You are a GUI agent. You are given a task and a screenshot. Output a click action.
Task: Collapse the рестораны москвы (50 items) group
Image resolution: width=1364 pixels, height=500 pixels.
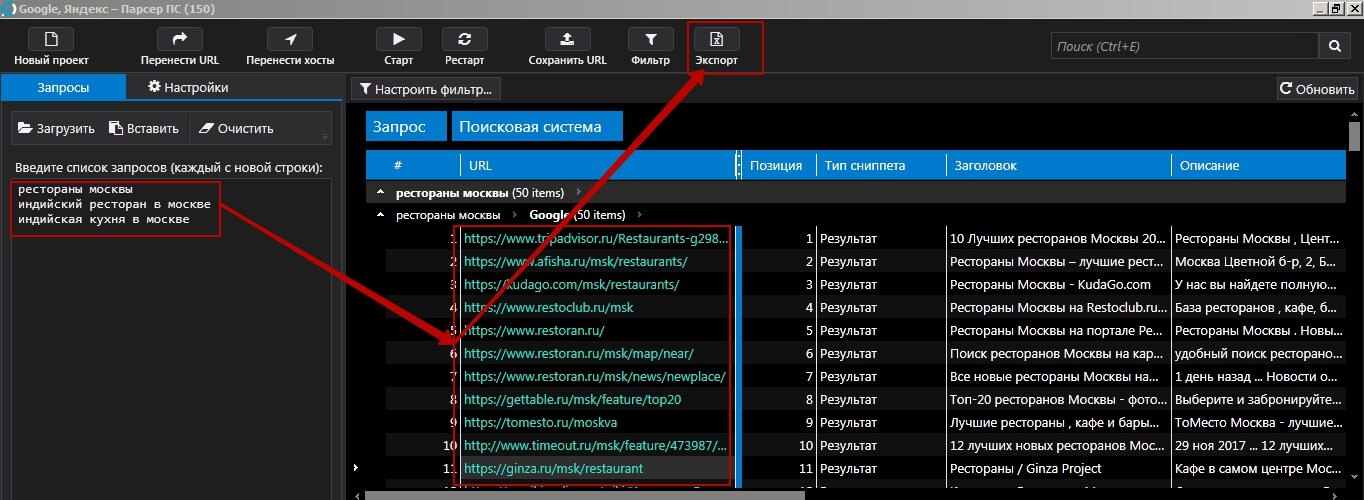coord(380,192)
